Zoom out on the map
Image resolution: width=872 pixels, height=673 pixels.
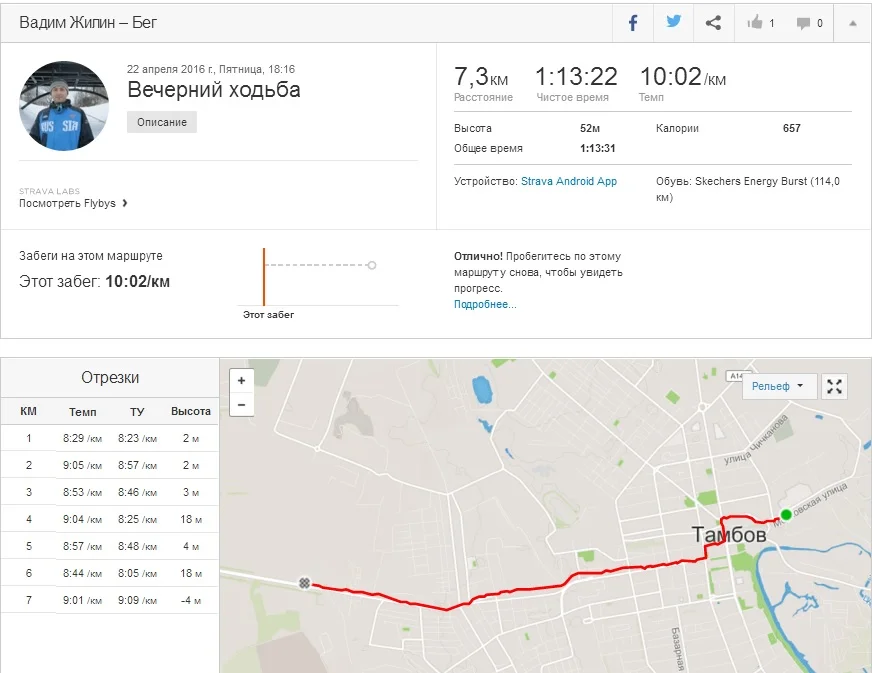tap(241, 405)
